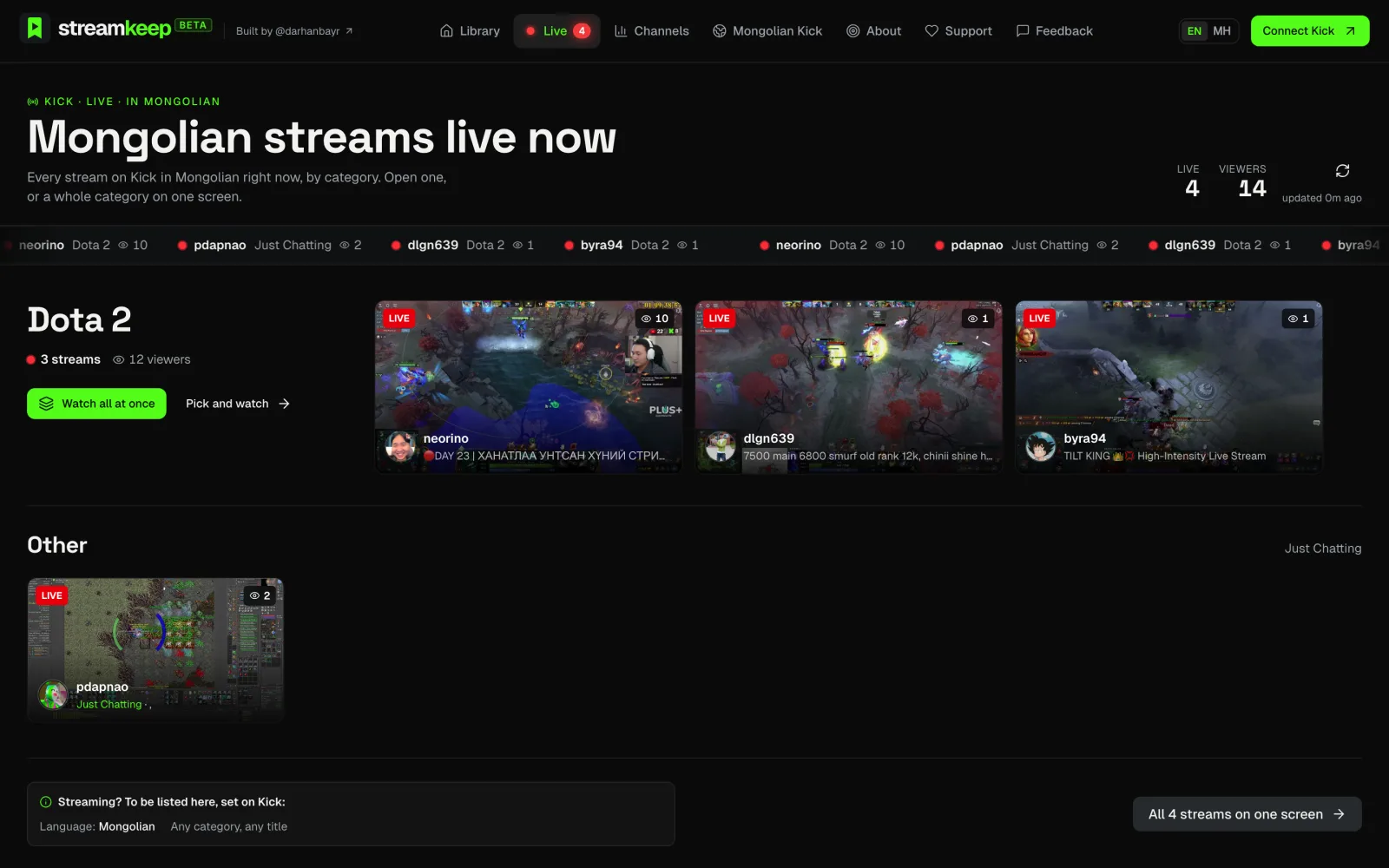The width and height of the screenshot is (1389, 868).
Task: Click byra94's avatar icon
Action: click(1041, 447)
